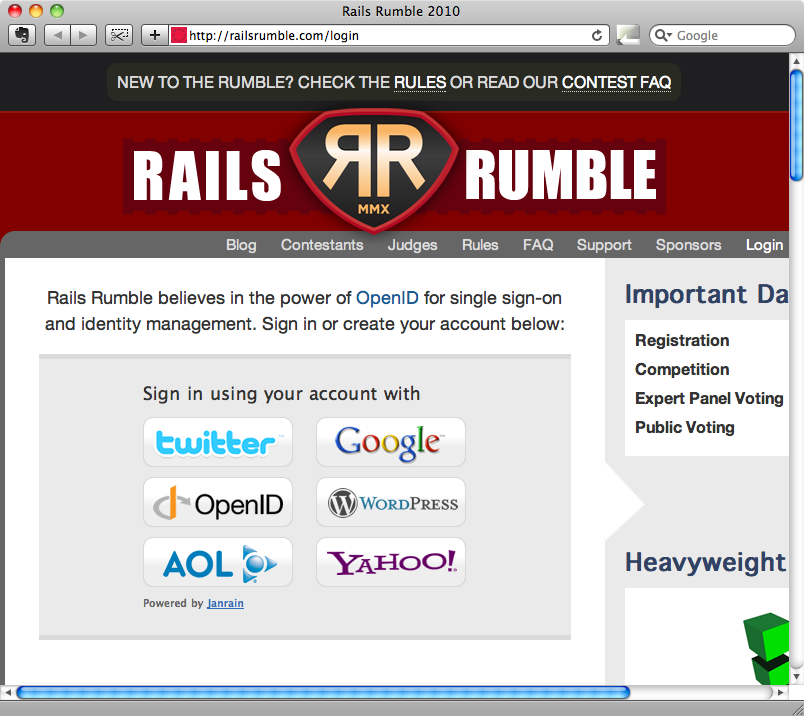Viewport: 804px width, 716px height.
Task: Sign in with the Twitter logo button
Action: pyautogui.click(x=218, y=442)
